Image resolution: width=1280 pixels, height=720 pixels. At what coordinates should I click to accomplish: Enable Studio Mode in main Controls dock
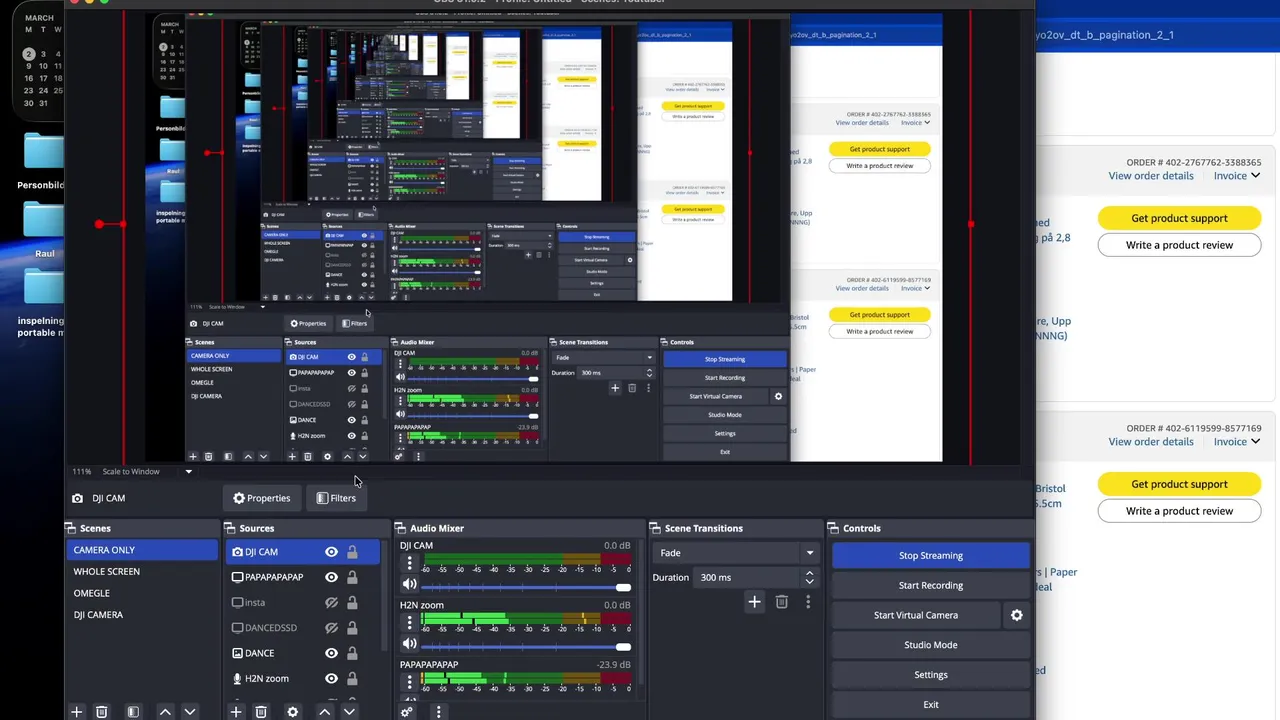(x=931, y=645)
